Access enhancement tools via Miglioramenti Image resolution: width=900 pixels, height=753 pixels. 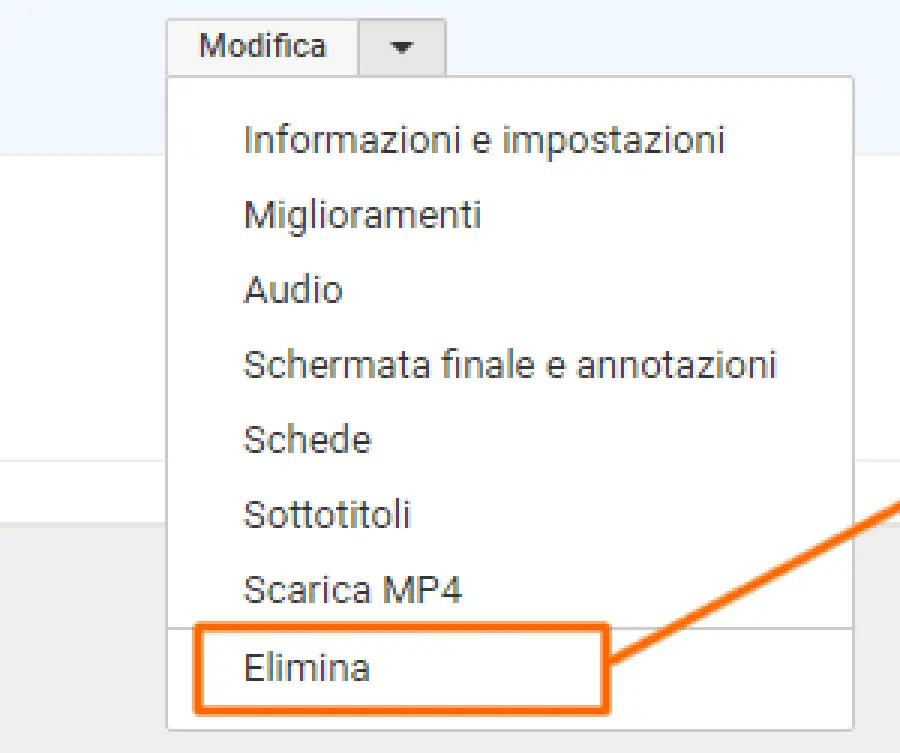pos(362,216)
